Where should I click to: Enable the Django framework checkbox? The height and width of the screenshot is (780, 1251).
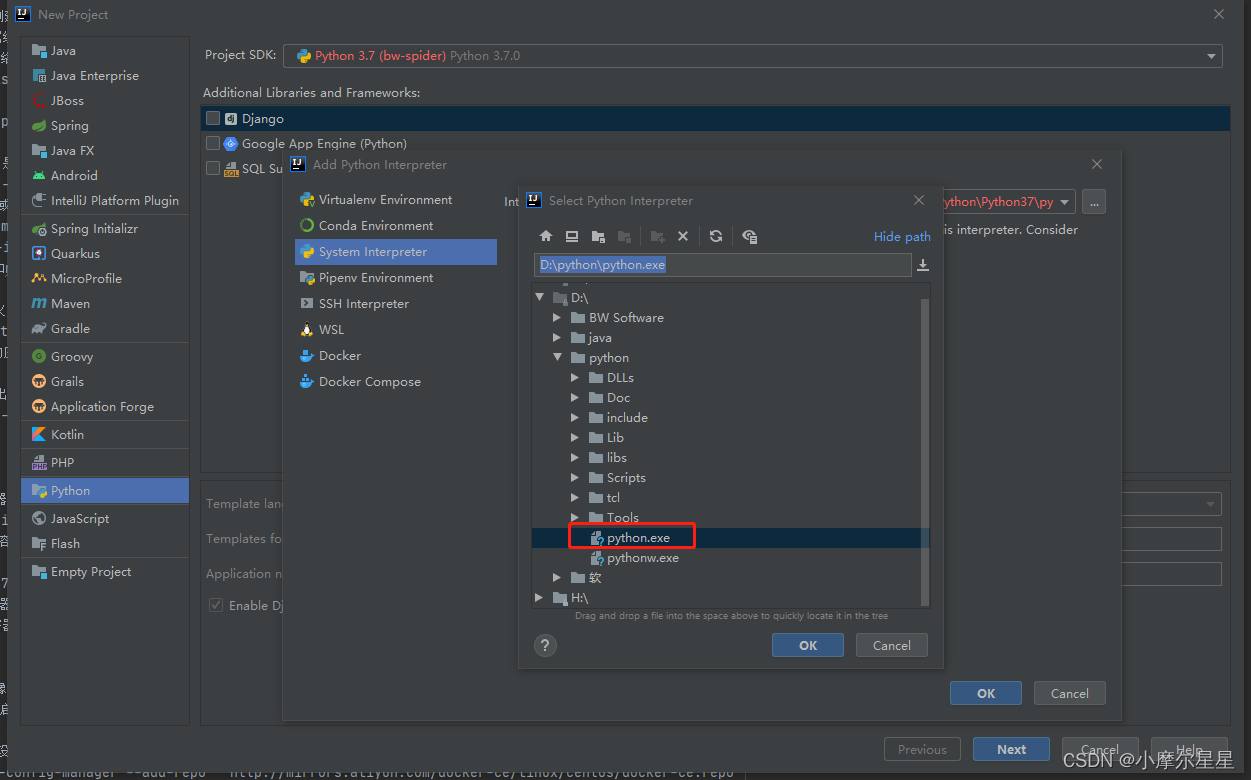[x=213, y=118]
